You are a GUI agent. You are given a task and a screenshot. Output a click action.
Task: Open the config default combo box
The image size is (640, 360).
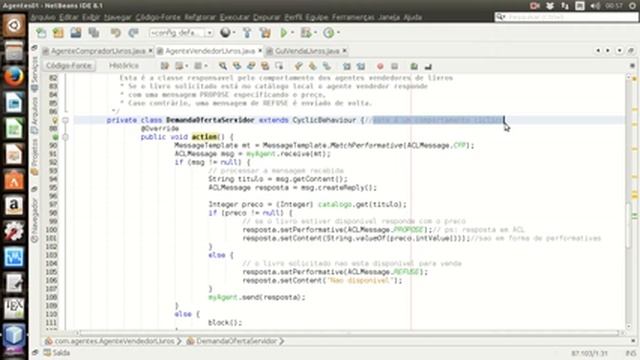click(x=181, y=33)
